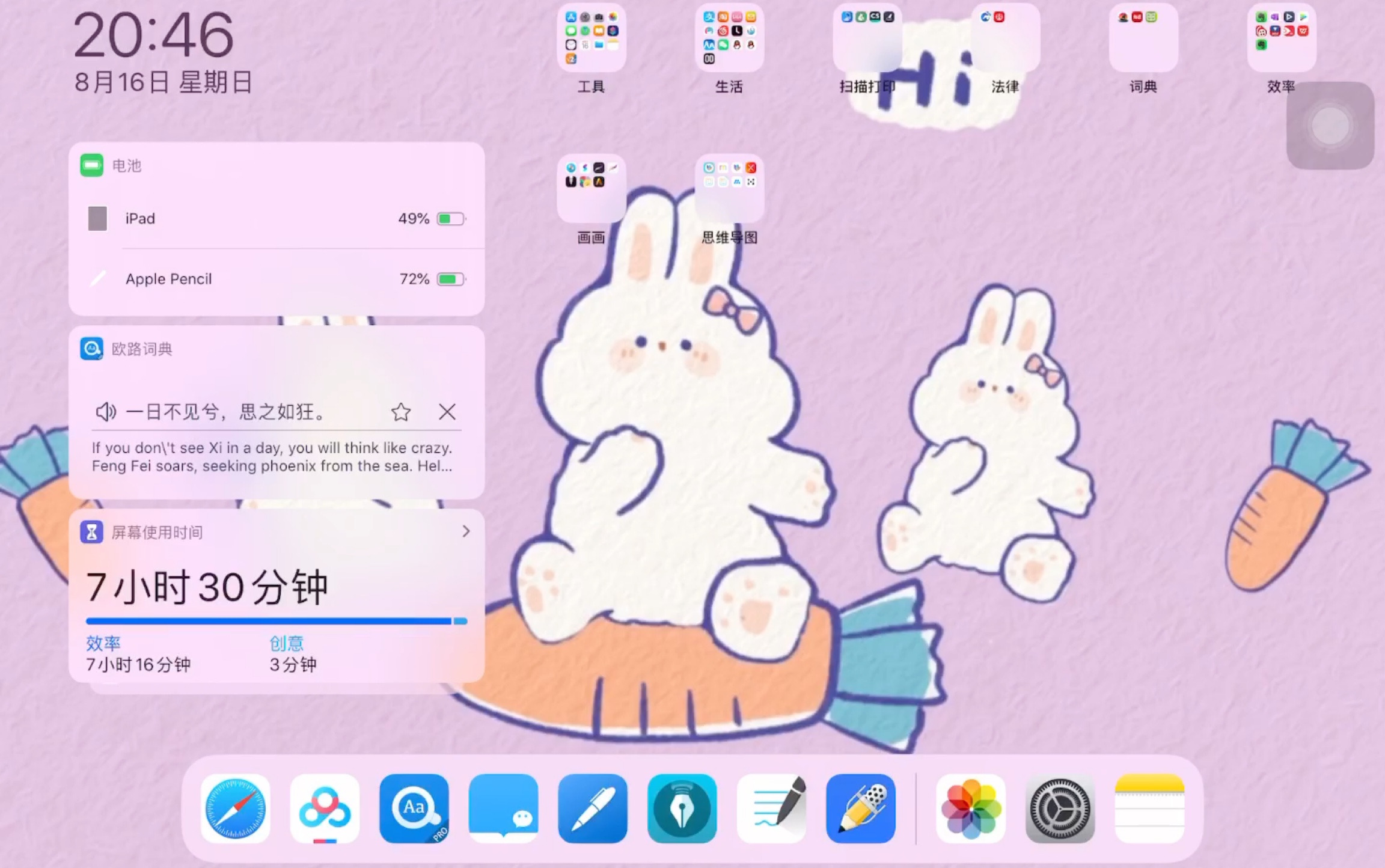Screen dimensions: 1385x868
Task: Open Baidu Netdisk cloud app in dock
Action: click(325, 808)
